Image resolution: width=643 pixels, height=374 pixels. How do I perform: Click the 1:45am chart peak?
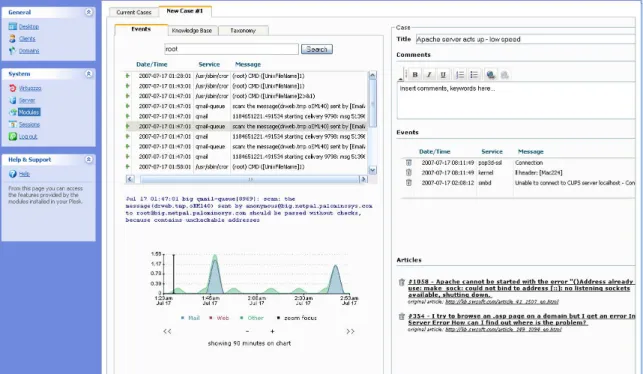[x=214, y=274]
